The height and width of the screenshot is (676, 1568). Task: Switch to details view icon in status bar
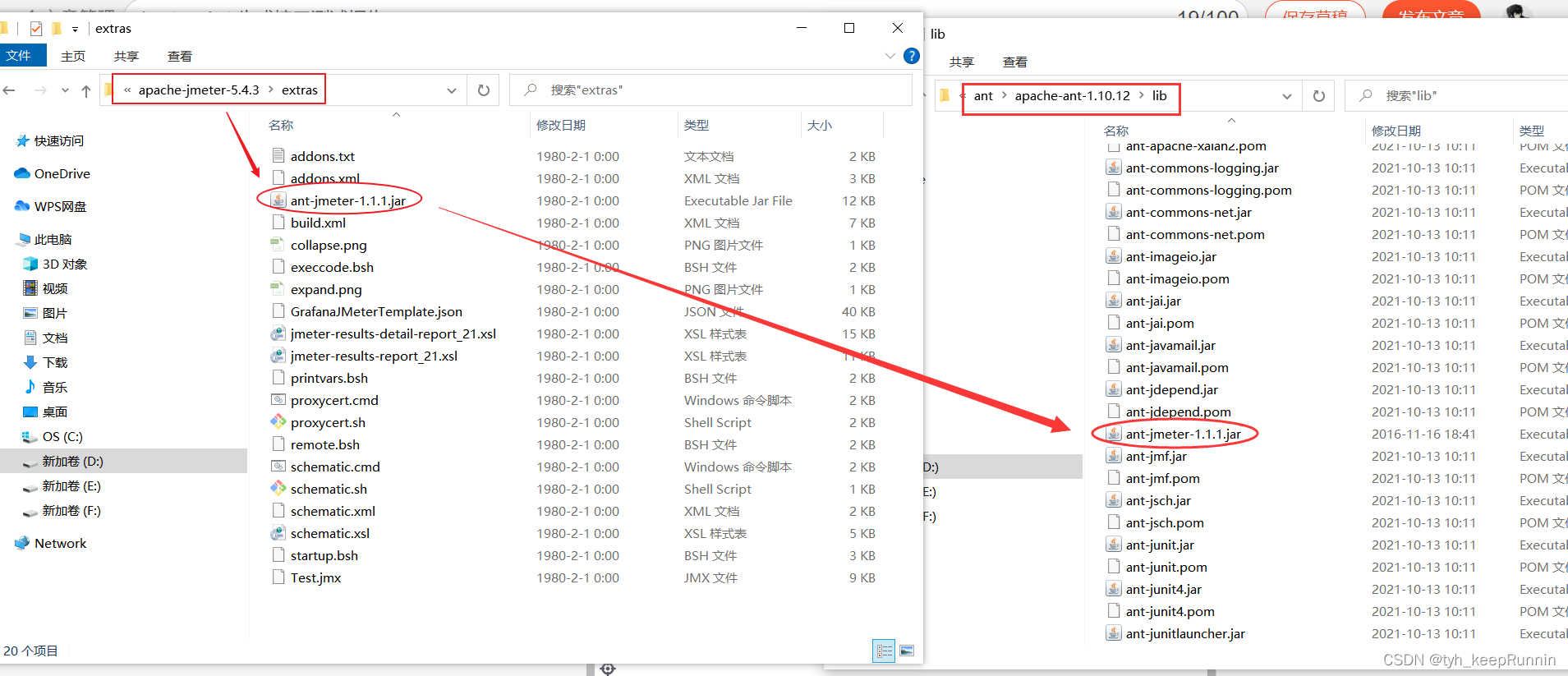pos(884,651)
